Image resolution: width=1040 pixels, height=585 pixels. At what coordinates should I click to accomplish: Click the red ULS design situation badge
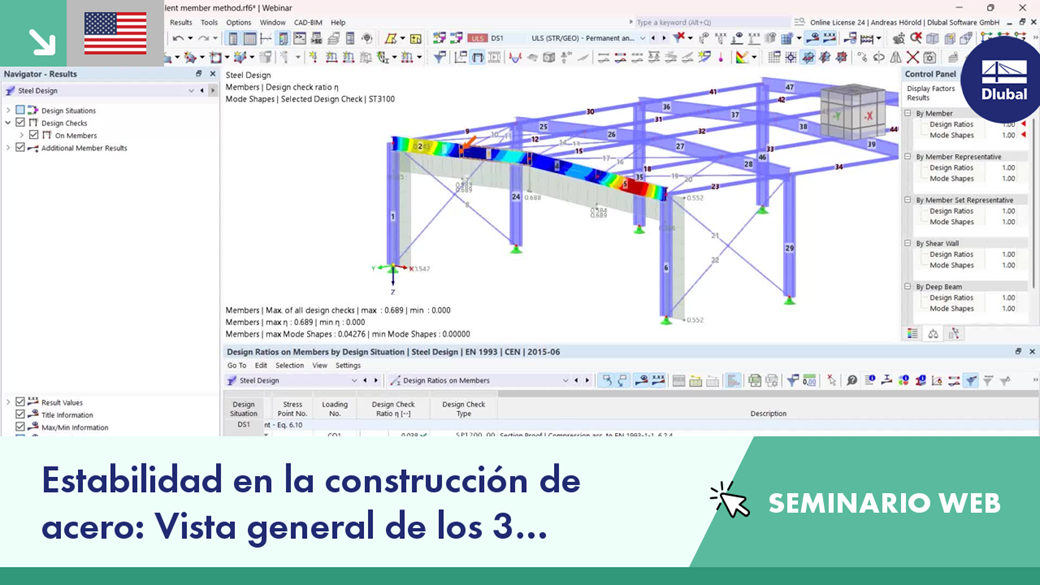pyautogui.click(x=477, y=38)
